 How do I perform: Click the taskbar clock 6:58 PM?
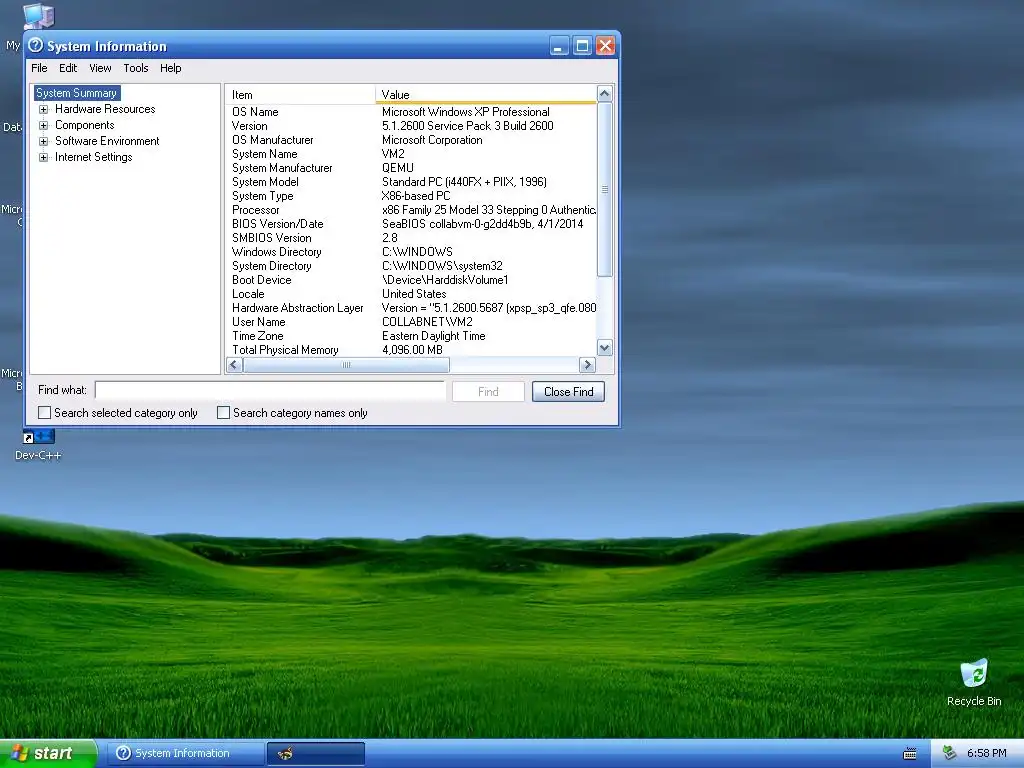coord(986,754)
